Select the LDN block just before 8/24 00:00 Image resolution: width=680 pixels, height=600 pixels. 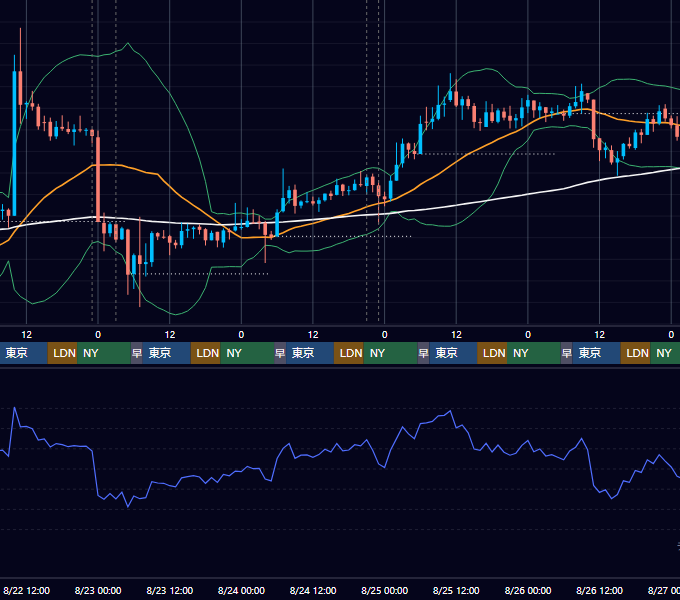[x=206, y=353]
